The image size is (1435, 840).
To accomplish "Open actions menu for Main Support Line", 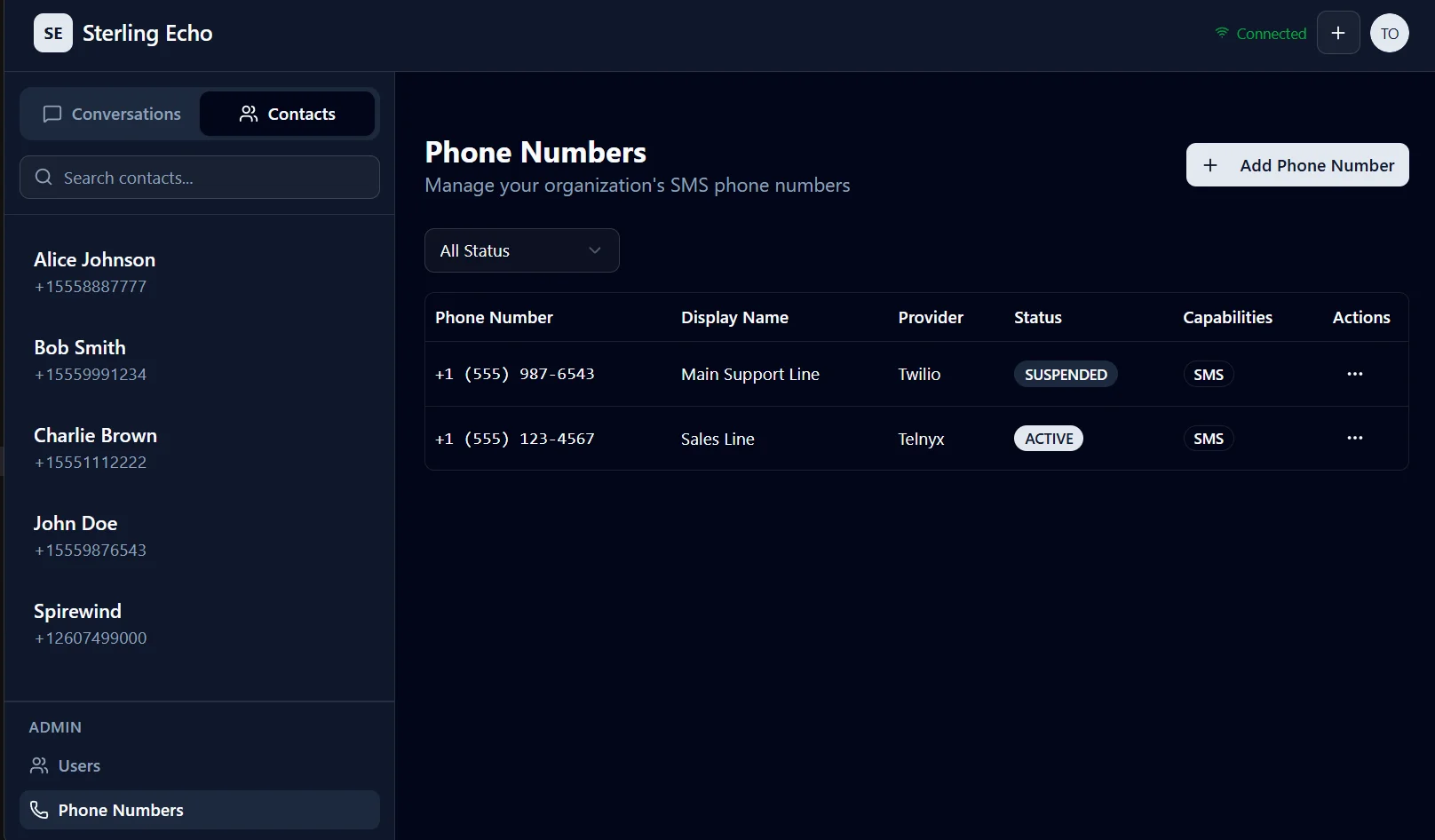I will pos(1354,374).
